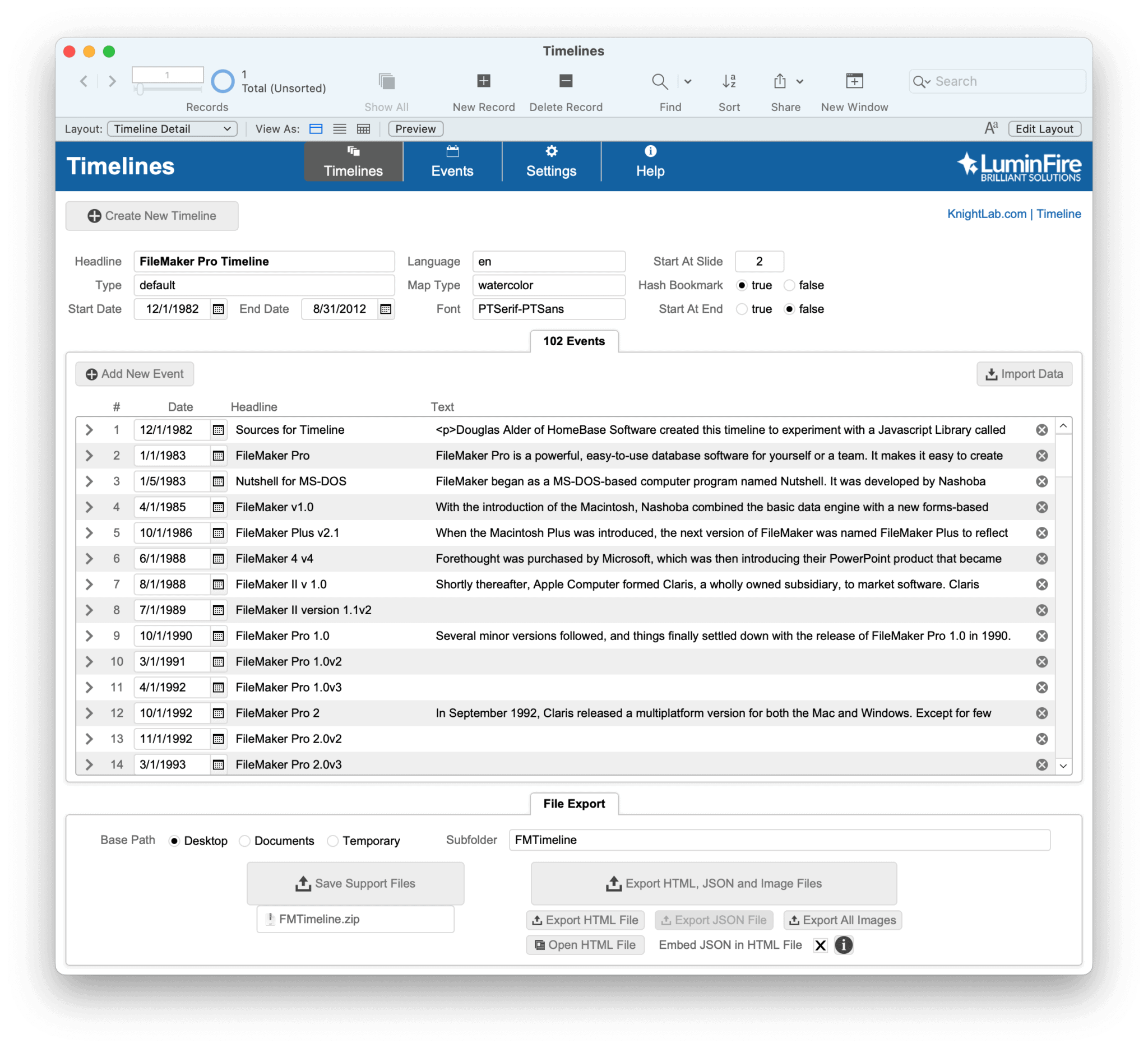The height and width of the screenshot is (1048, 1148).
Task: Open the calendar picker for Start Date
Action: [219, 309]
